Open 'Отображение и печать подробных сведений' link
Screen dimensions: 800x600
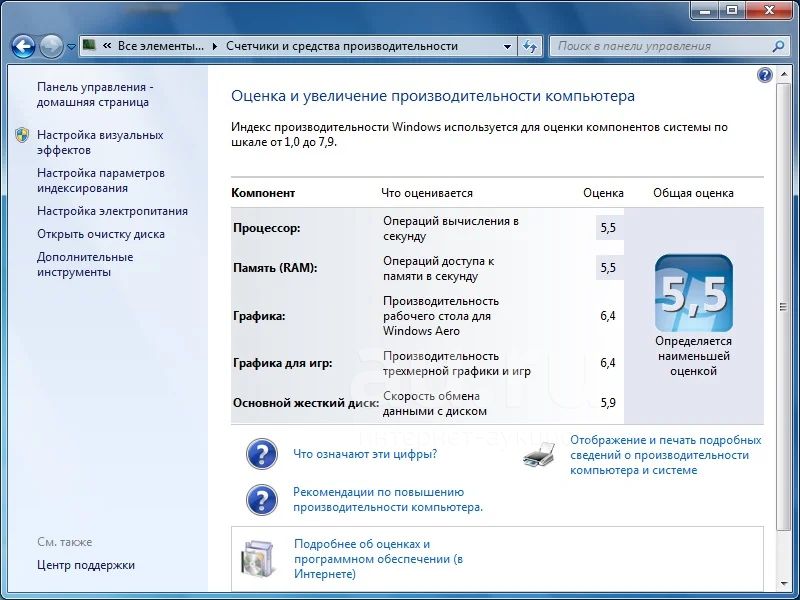(665, 455)
